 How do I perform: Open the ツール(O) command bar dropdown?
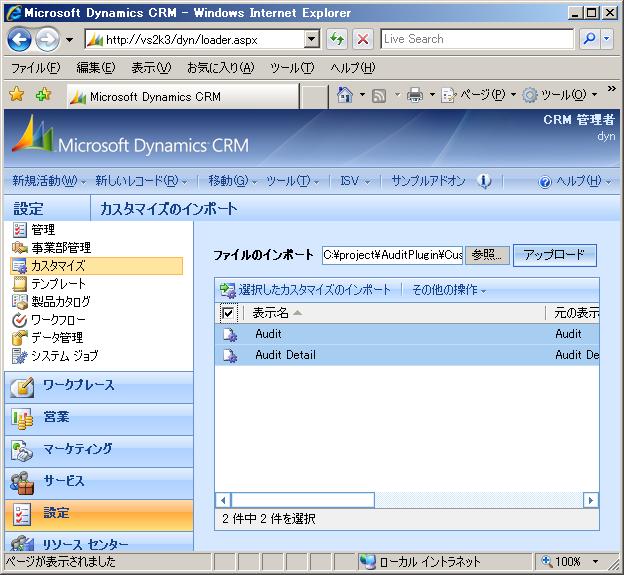(x=594, y=95)
